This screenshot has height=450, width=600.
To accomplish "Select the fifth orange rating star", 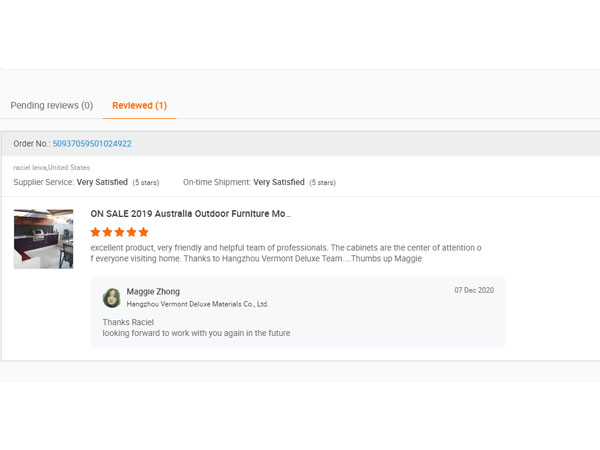I will [x=144, y=232].
